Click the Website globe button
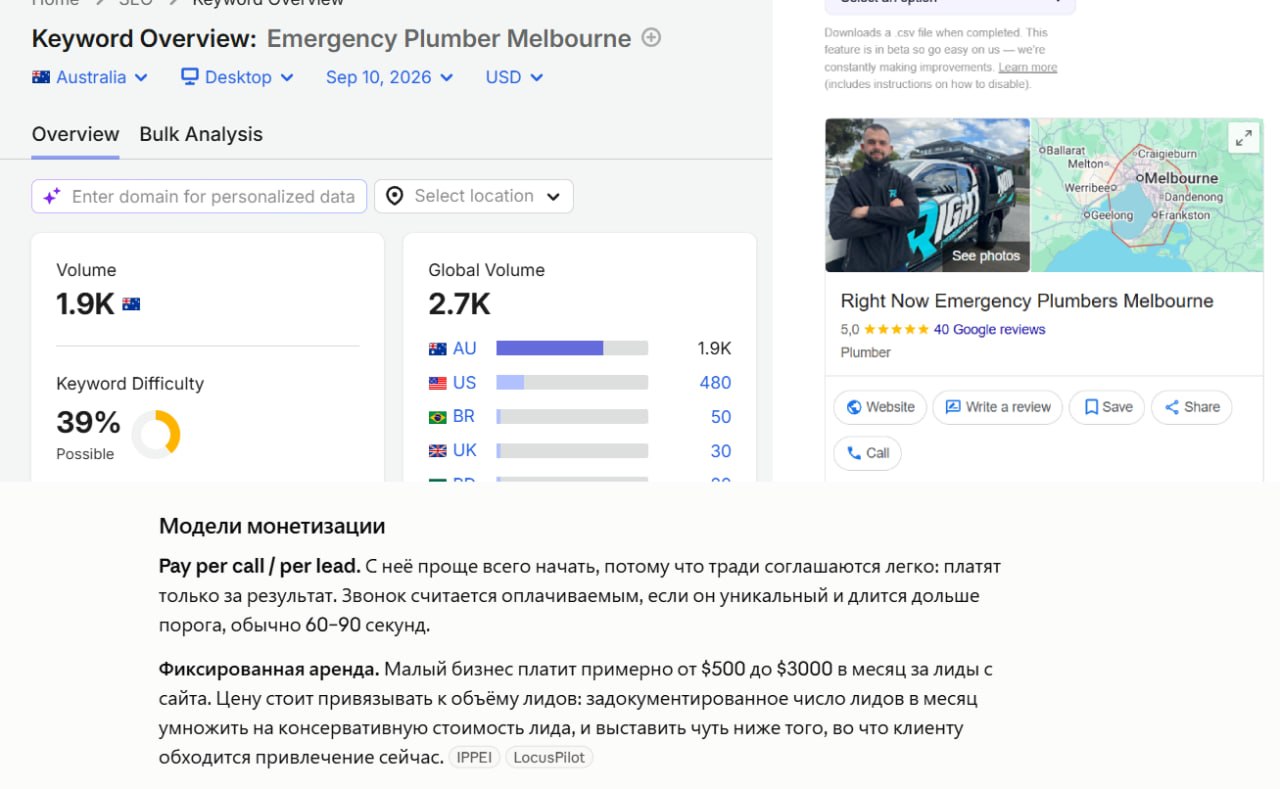 tap(880, 407)
